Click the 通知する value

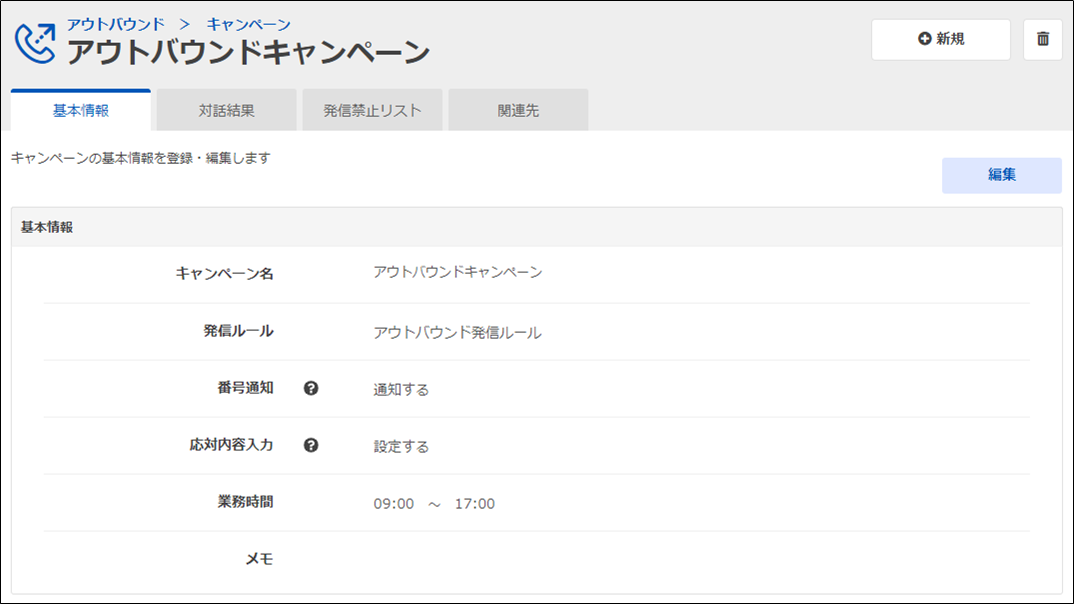pos(401,390)
